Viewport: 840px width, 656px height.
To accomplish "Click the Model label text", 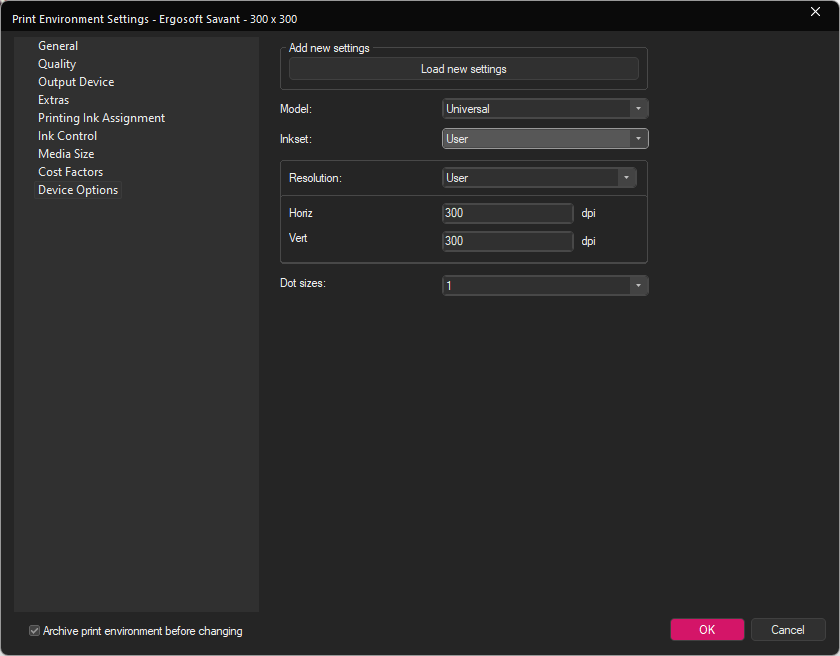I will (x=296, y=109).
